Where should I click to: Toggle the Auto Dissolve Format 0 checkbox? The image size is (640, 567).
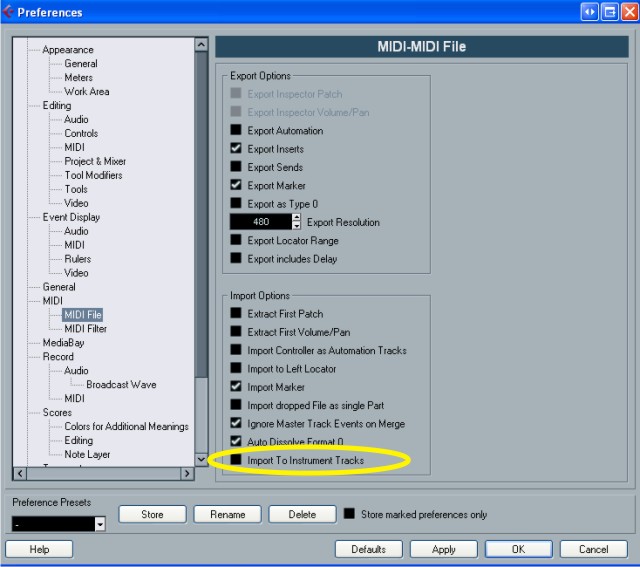237,441
